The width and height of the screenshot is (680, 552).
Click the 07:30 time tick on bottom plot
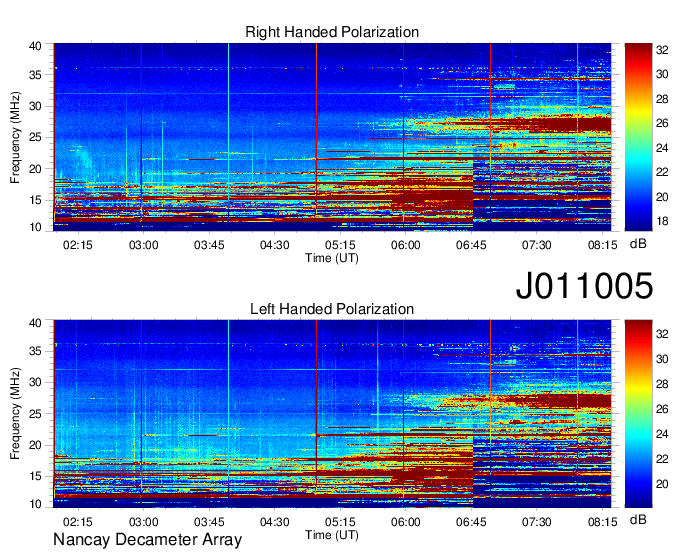(x=536, y=522)
